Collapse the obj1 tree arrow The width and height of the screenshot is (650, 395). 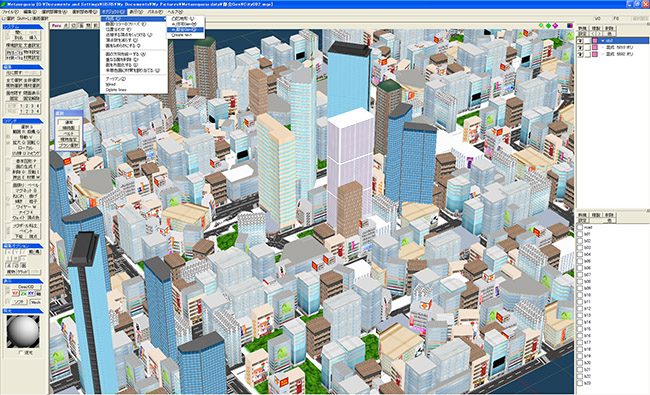(602, 41)
